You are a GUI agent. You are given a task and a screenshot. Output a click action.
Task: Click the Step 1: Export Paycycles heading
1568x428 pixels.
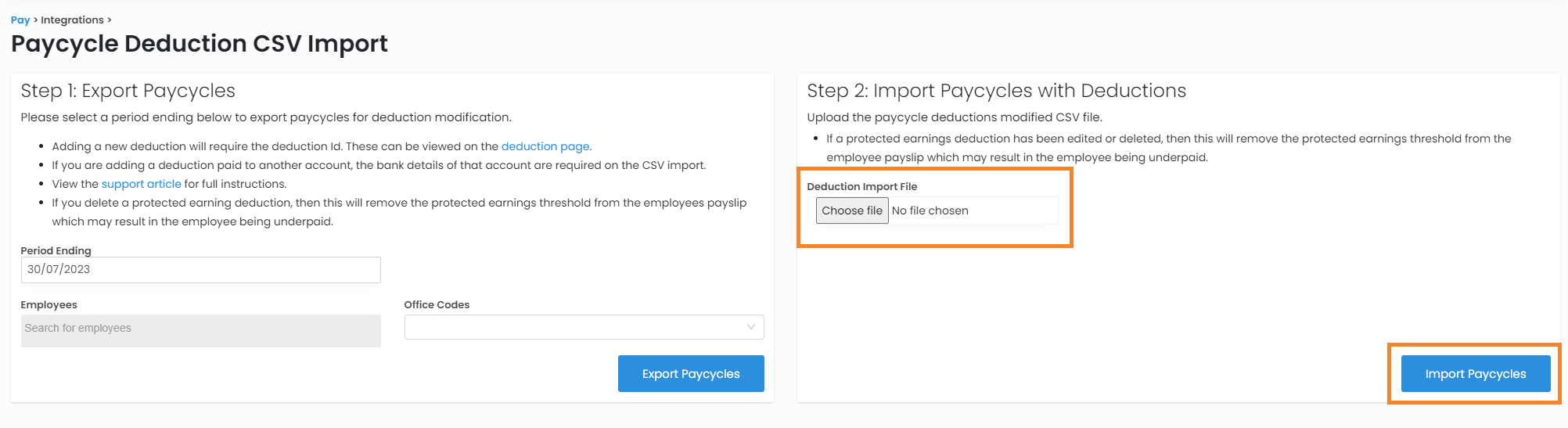(x=128, y=91)
